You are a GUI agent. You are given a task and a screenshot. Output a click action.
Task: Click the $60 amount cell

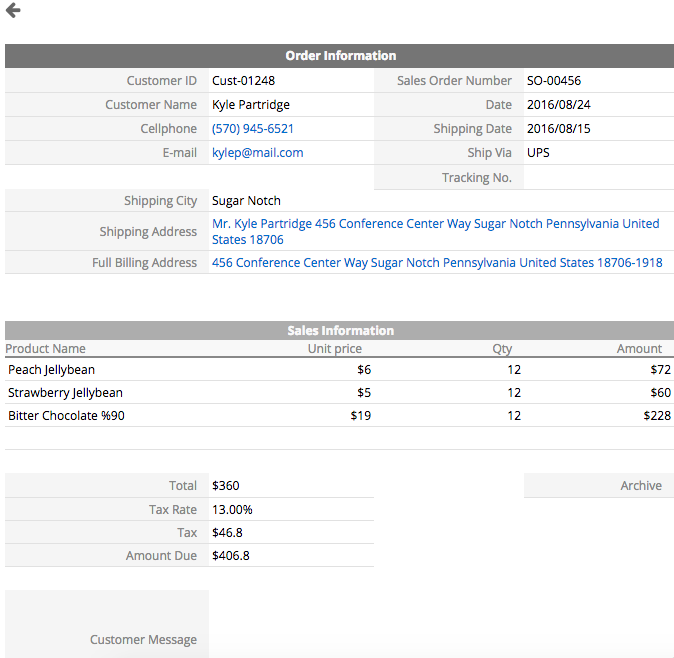tap(660, 392)
